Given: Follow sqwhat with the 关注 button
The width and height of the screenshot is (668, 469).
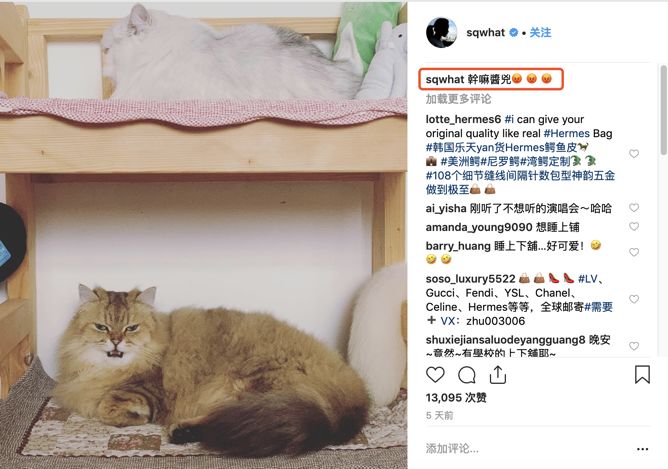Looking at the screenshot, I should [540, 32].
